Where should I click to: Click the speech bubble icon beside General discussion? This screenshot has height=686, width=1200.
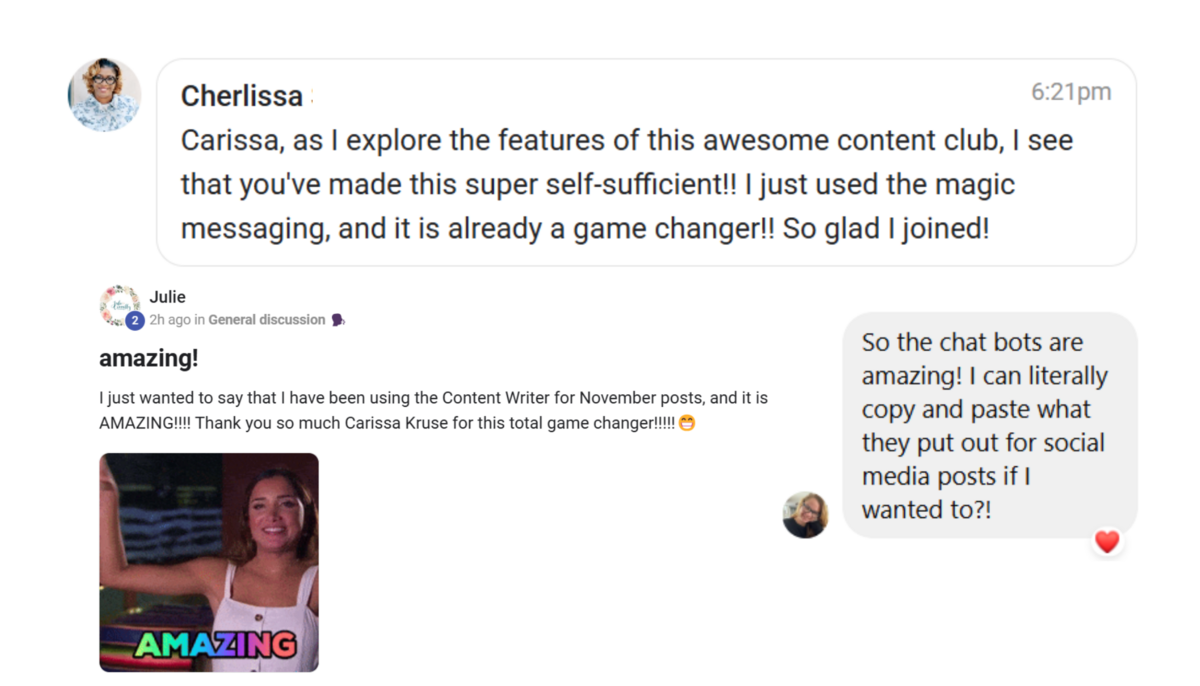(x=338, y=320)
